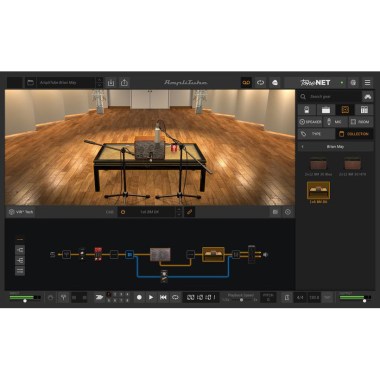380x380 pixels.
Task: Toggle the SPEAKER filter
Action: [310, 122]
